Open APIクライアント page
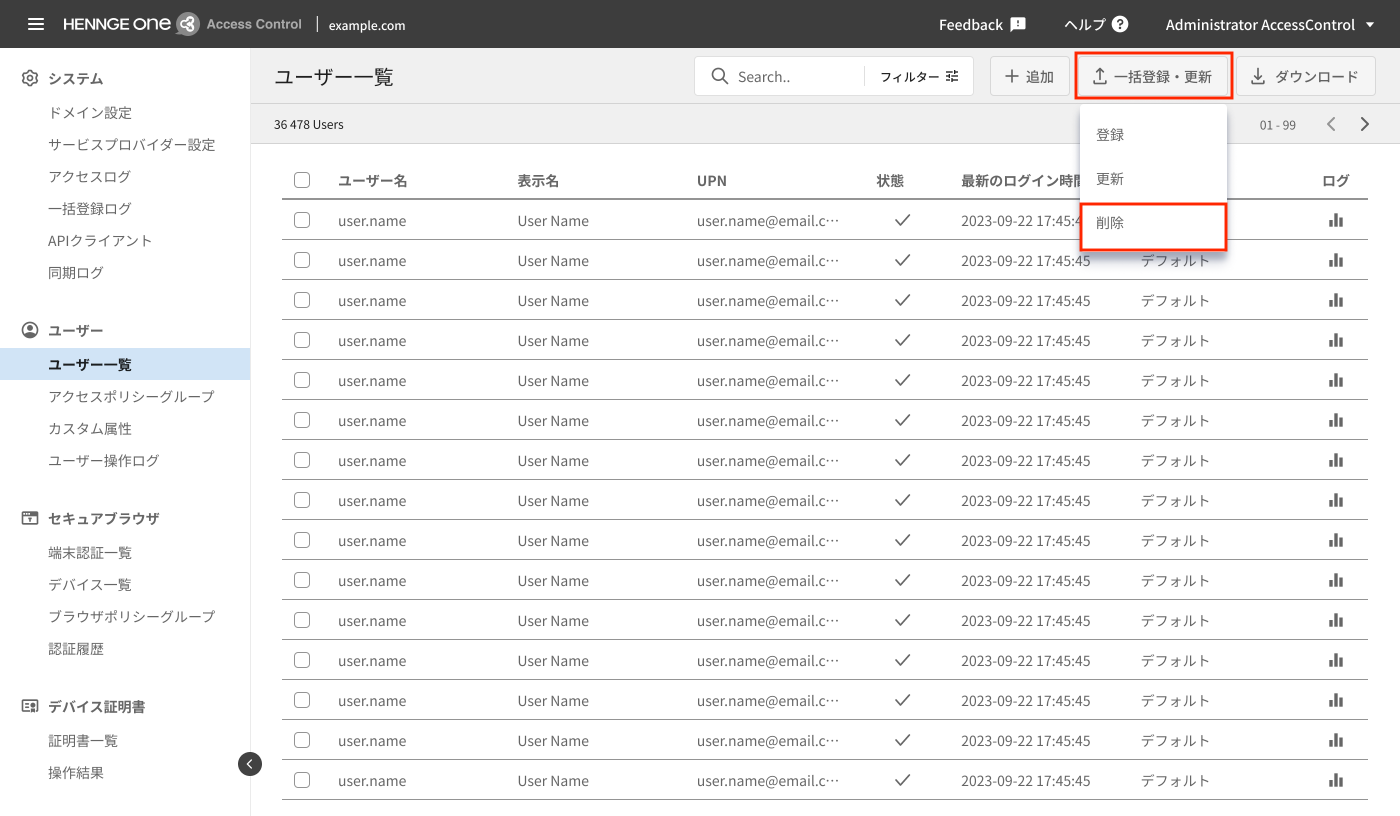 [100, 241]
